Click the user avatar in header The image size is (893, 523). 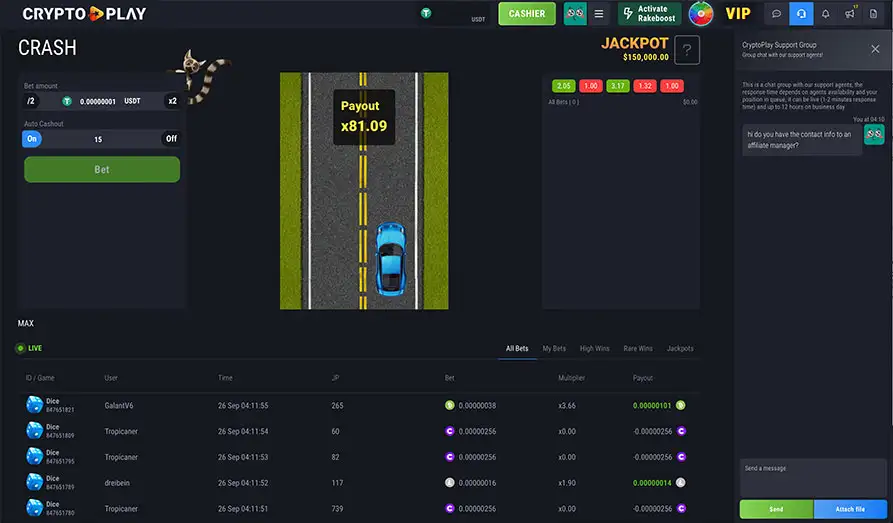tap(575, 14)
